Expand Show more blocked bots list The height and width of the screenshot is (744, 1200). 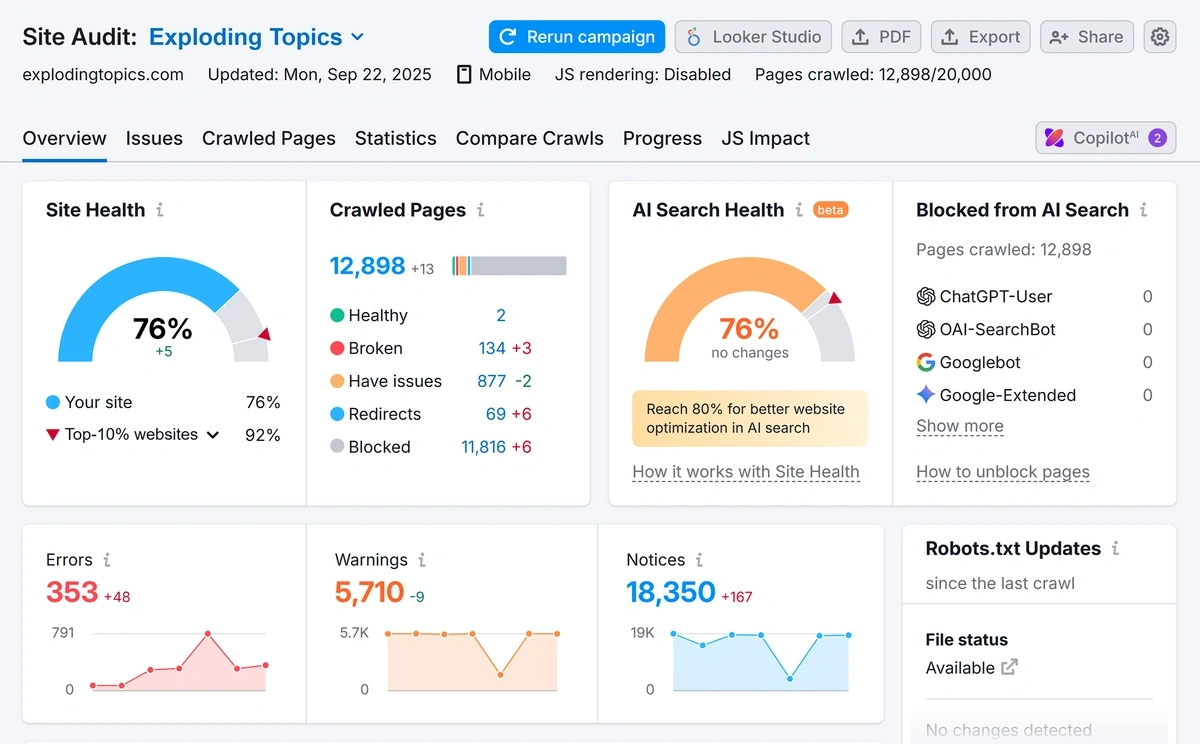click(959, 426)
